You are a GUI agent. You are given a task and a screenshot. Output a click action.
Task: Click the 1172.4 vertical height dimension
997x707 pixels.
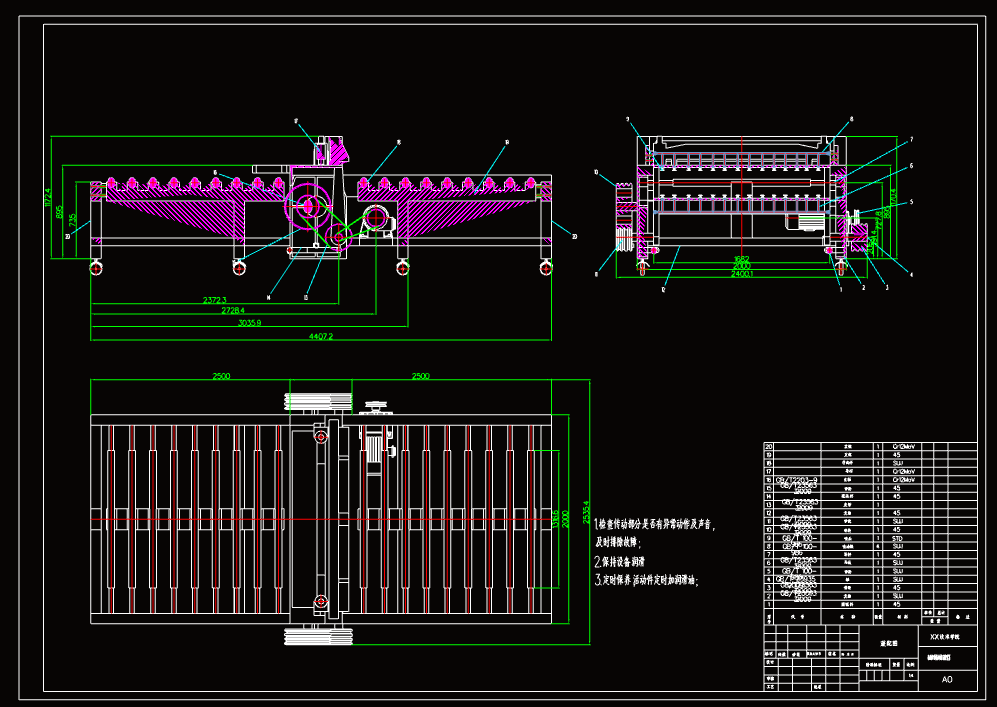pyautogui.click(x=48, y=198)
